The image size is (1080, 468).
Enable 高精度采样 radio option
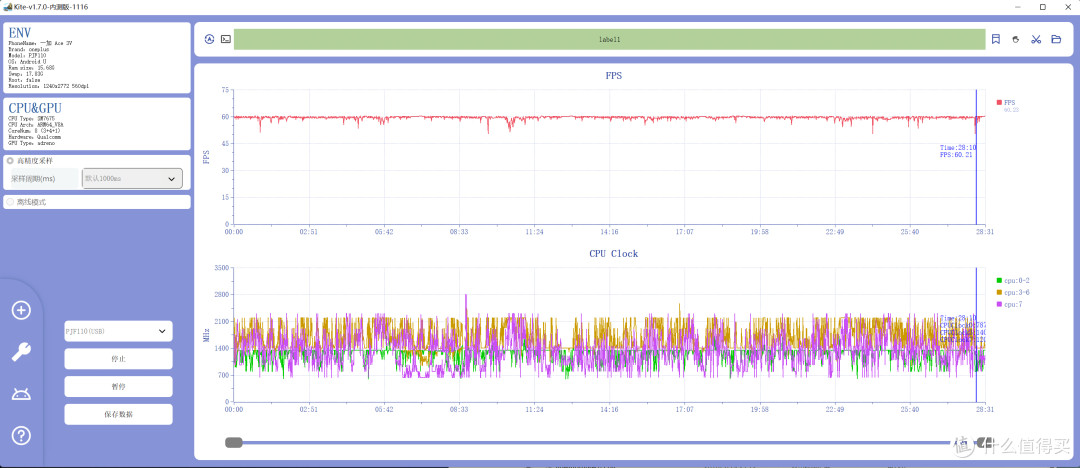pos(11,160)
